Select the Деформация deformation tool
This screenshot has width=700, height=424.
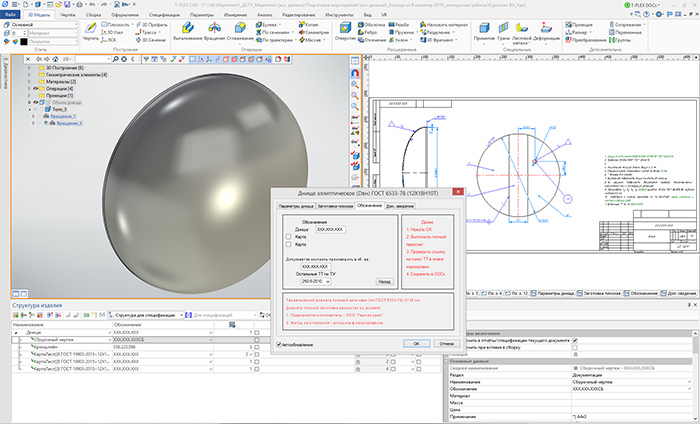pos(546,32)
